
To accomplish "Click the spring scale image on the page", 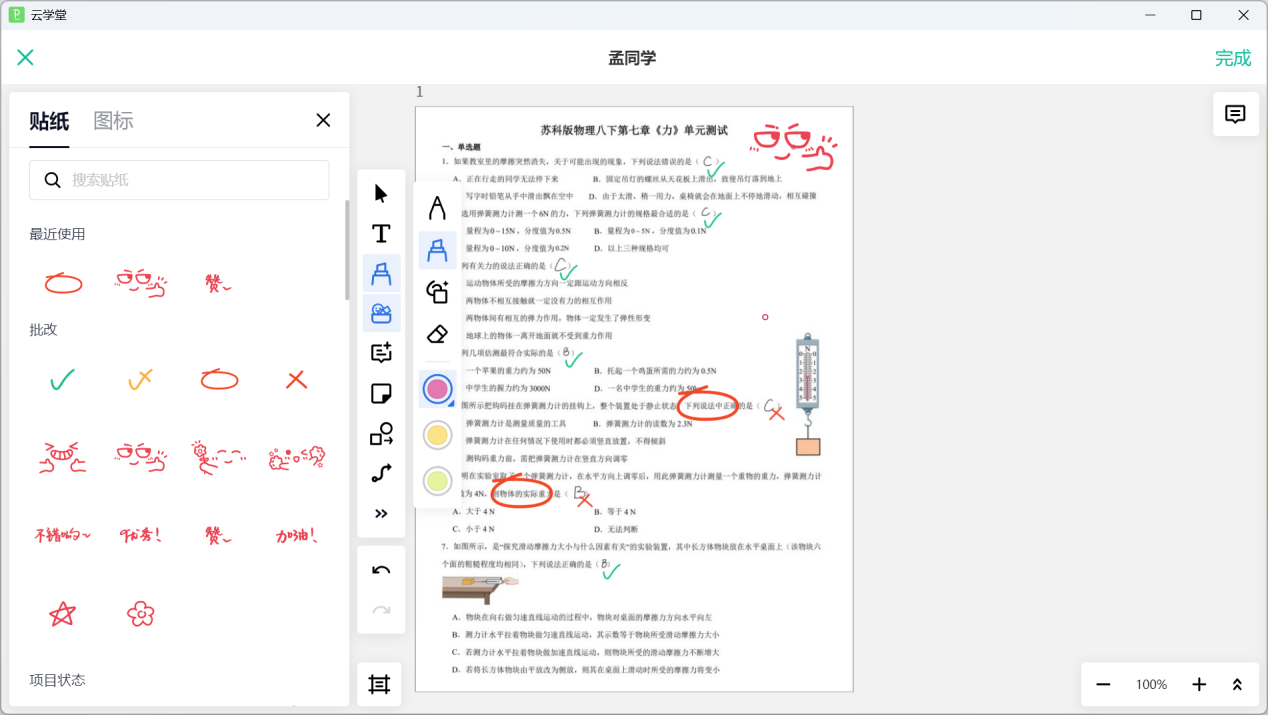I will [807, 395].
